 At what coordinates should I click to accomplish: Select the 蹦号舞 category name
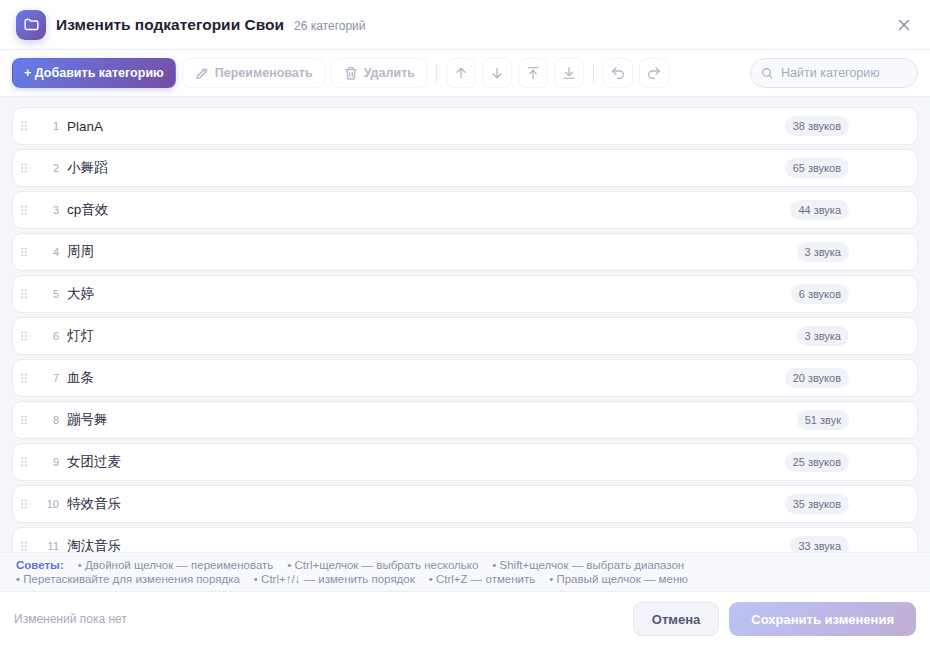(x=87, y=420)
